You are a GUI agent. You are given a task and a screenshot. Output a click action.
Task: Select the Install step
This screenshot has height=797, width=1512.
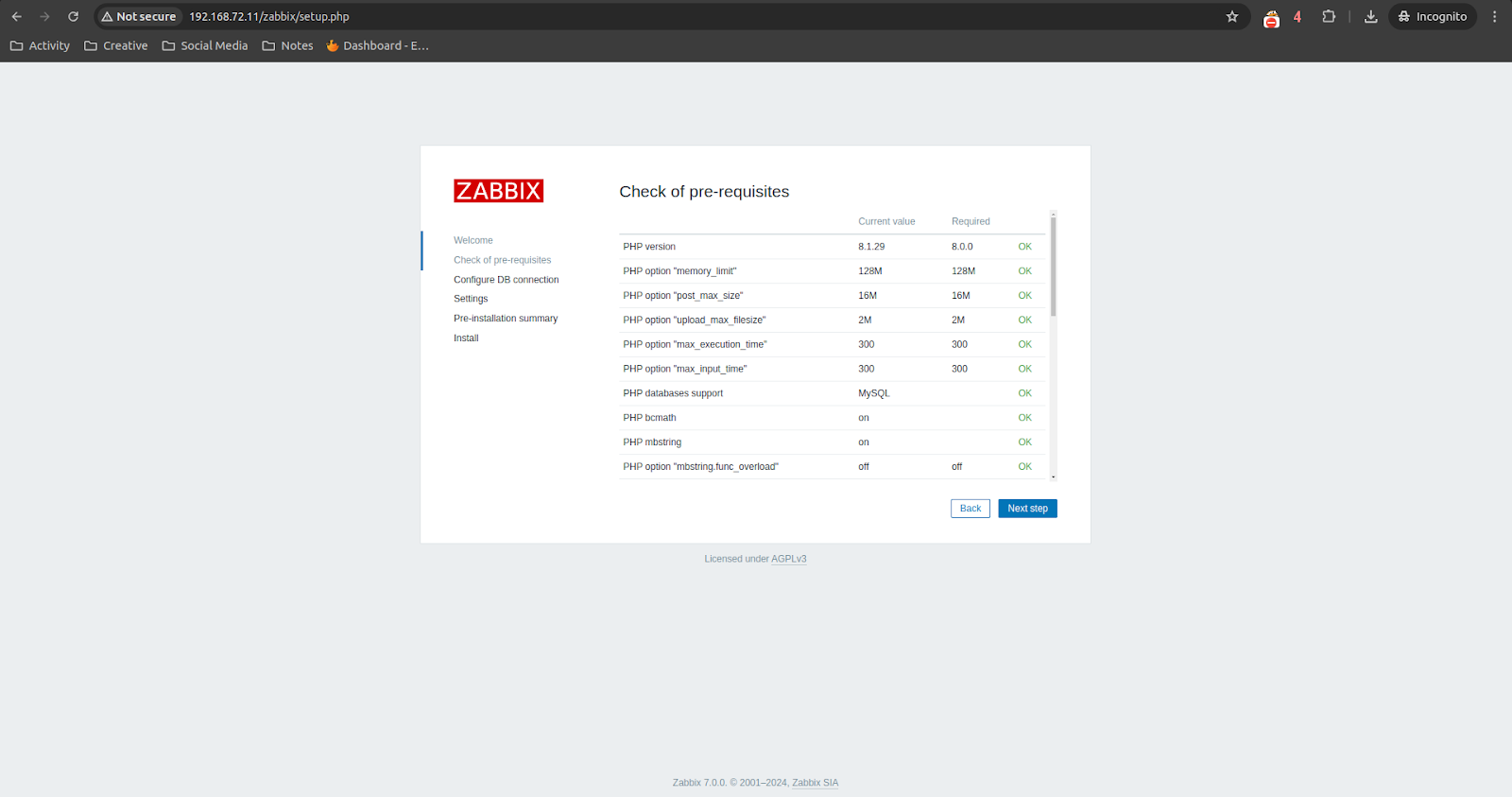point(466,338)
